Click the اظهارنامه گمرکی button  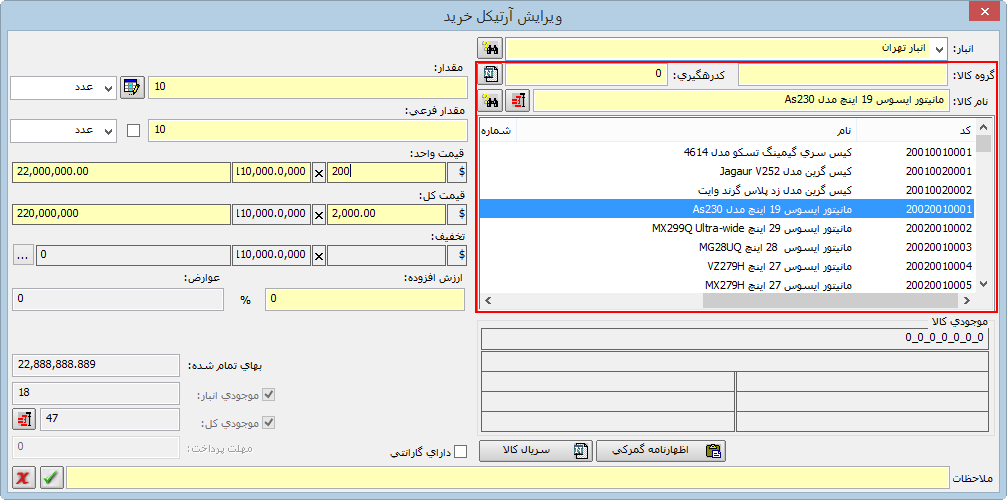tap(661, 451)
